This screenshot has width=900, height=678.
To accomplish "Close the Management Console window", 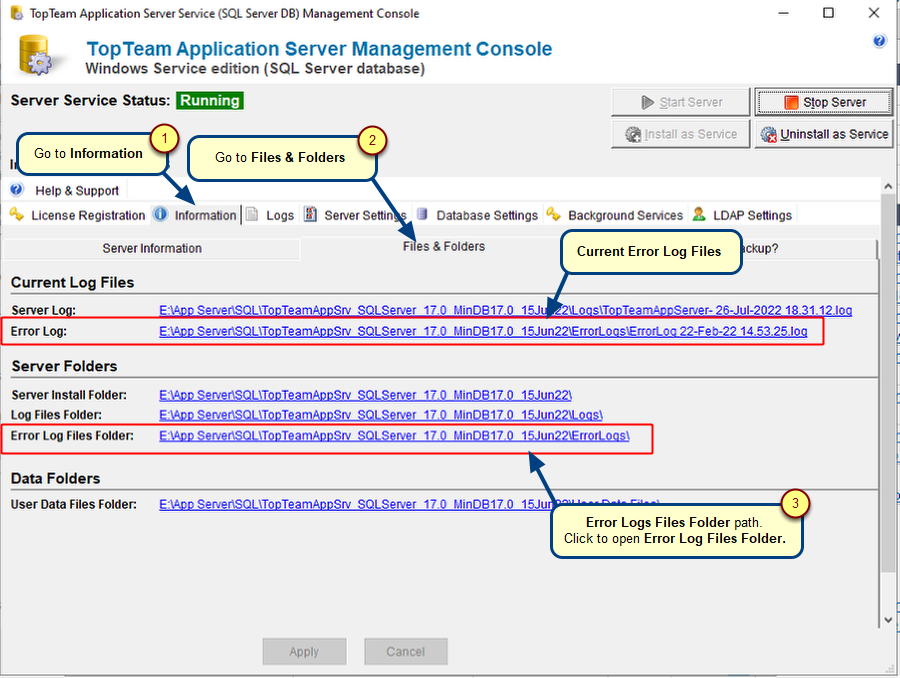I will click(874, 13).
